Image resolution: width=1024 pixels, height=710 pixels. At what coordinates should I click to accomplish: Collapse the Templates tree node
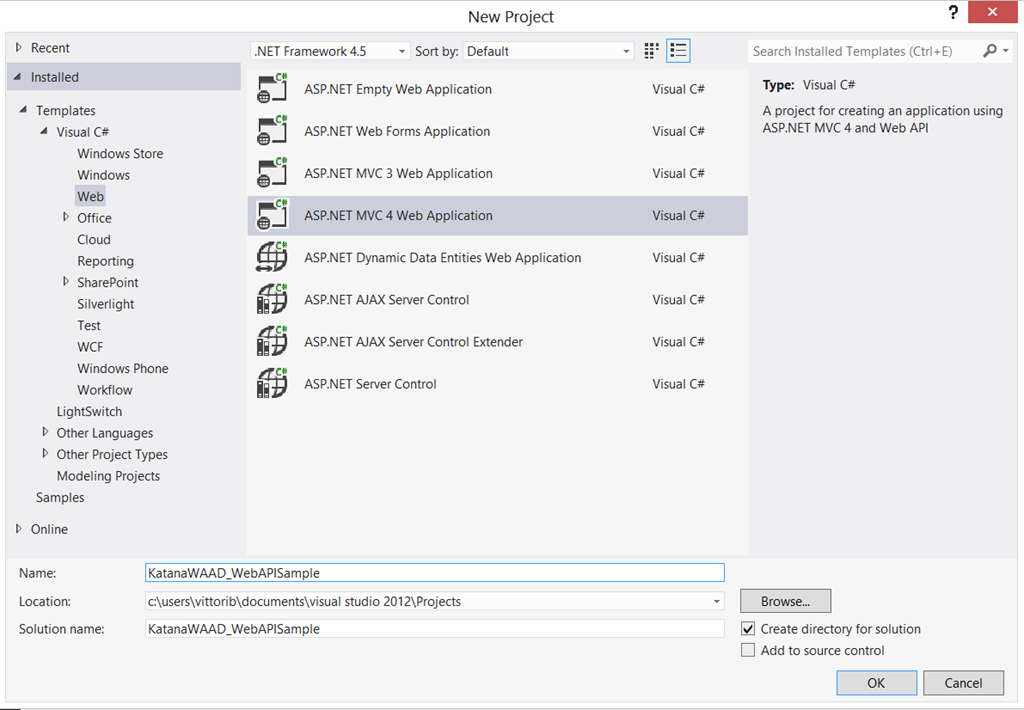tap(24, 110)
